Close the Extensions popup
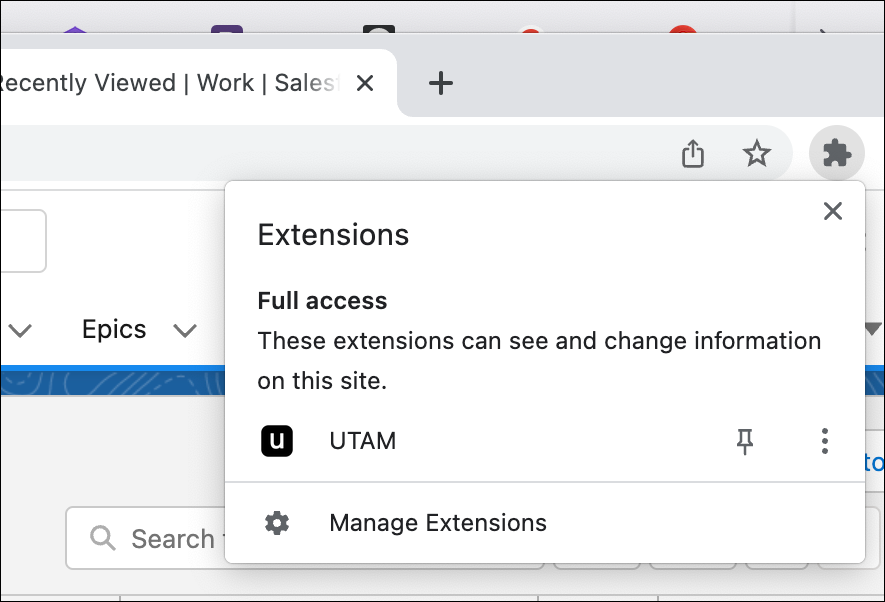The image size is (885, 602). point(832,211)
